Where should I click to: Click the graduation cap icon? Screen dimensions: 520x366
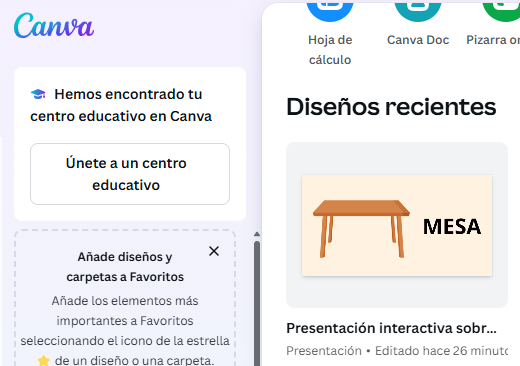pos(38,94)
